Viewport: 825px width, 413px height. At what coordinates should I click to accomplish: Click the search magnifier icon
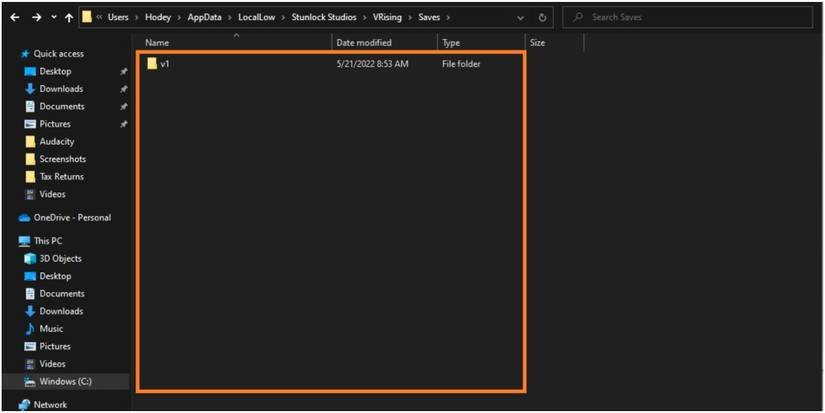[578, 17]
